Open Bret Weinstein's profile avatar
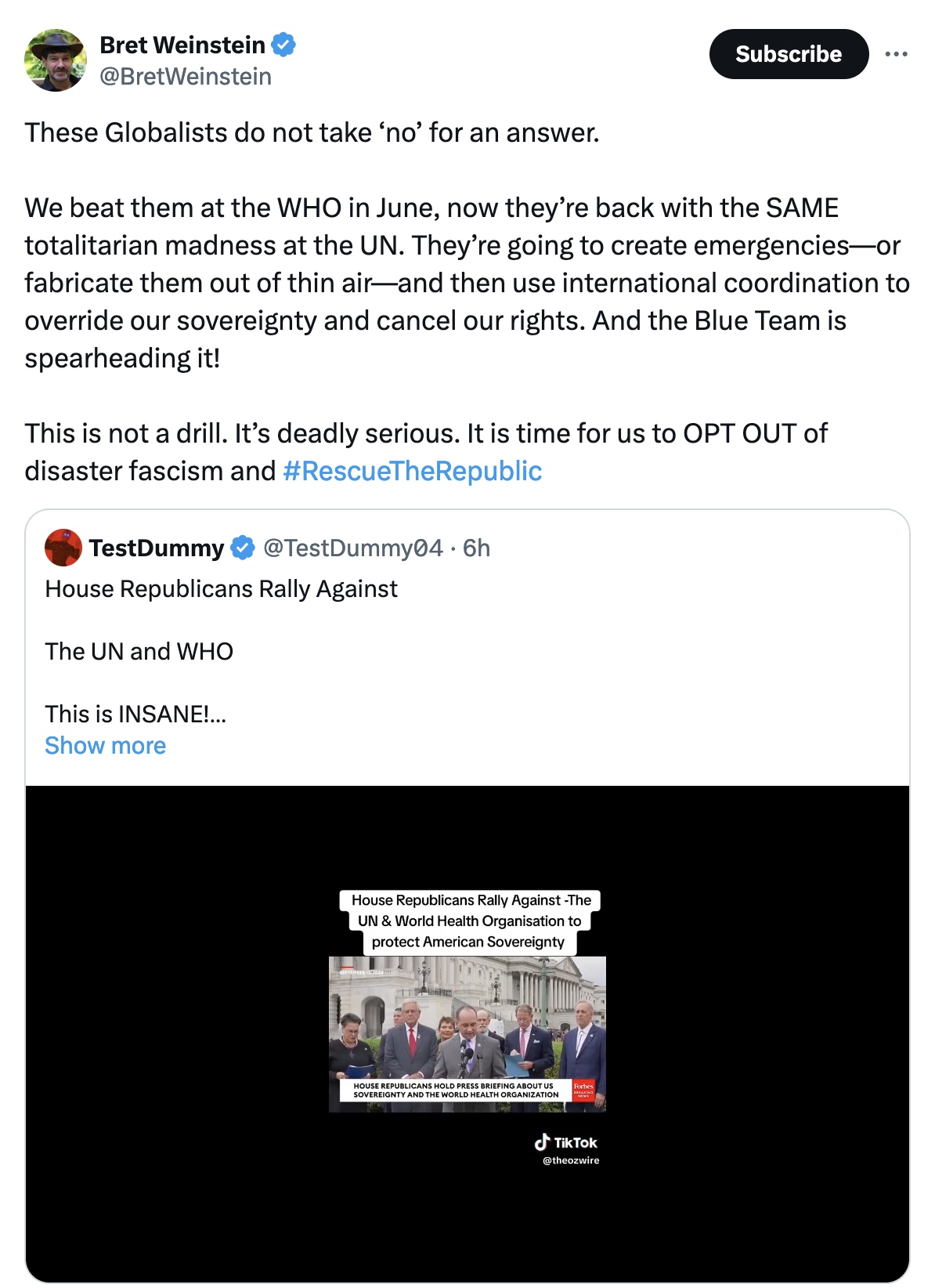Screen dimensions: 935x1288 coord(56,60)
